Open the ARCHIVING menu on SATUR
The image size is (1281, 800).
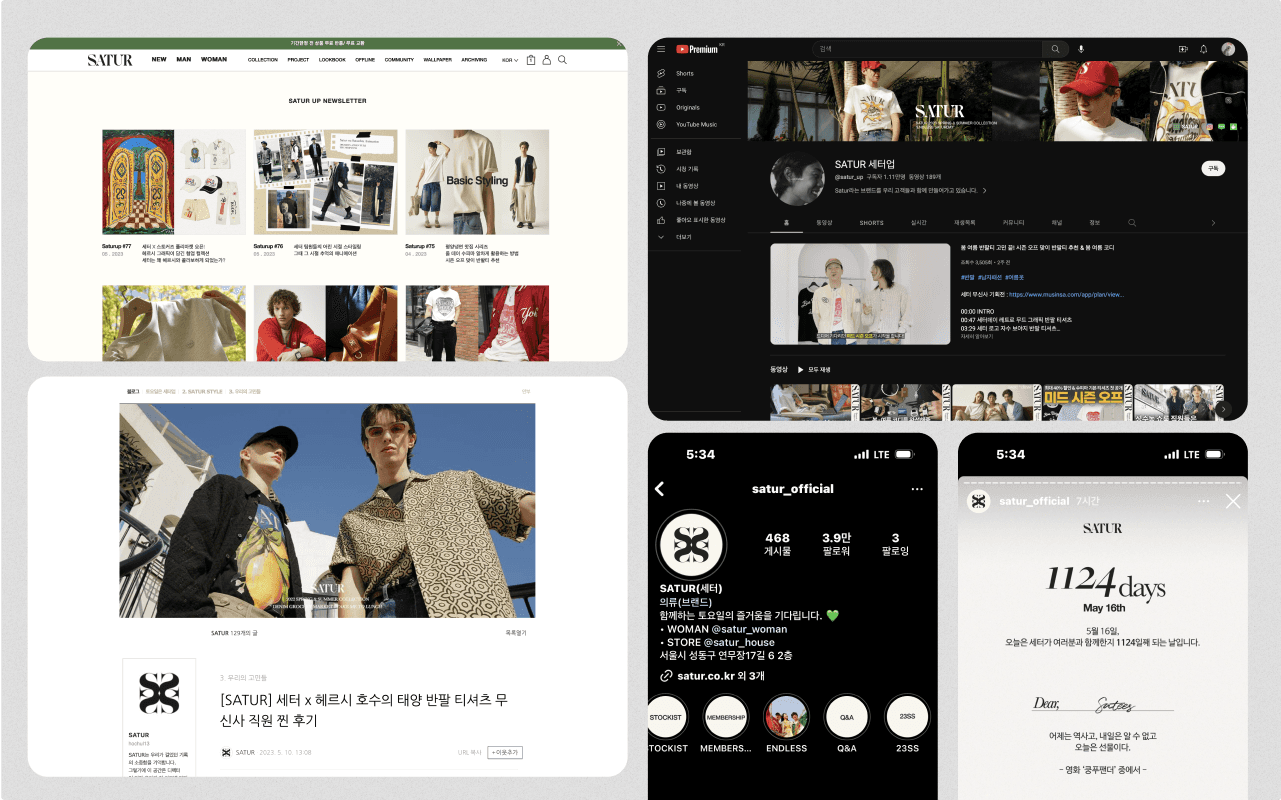(474, 60)
